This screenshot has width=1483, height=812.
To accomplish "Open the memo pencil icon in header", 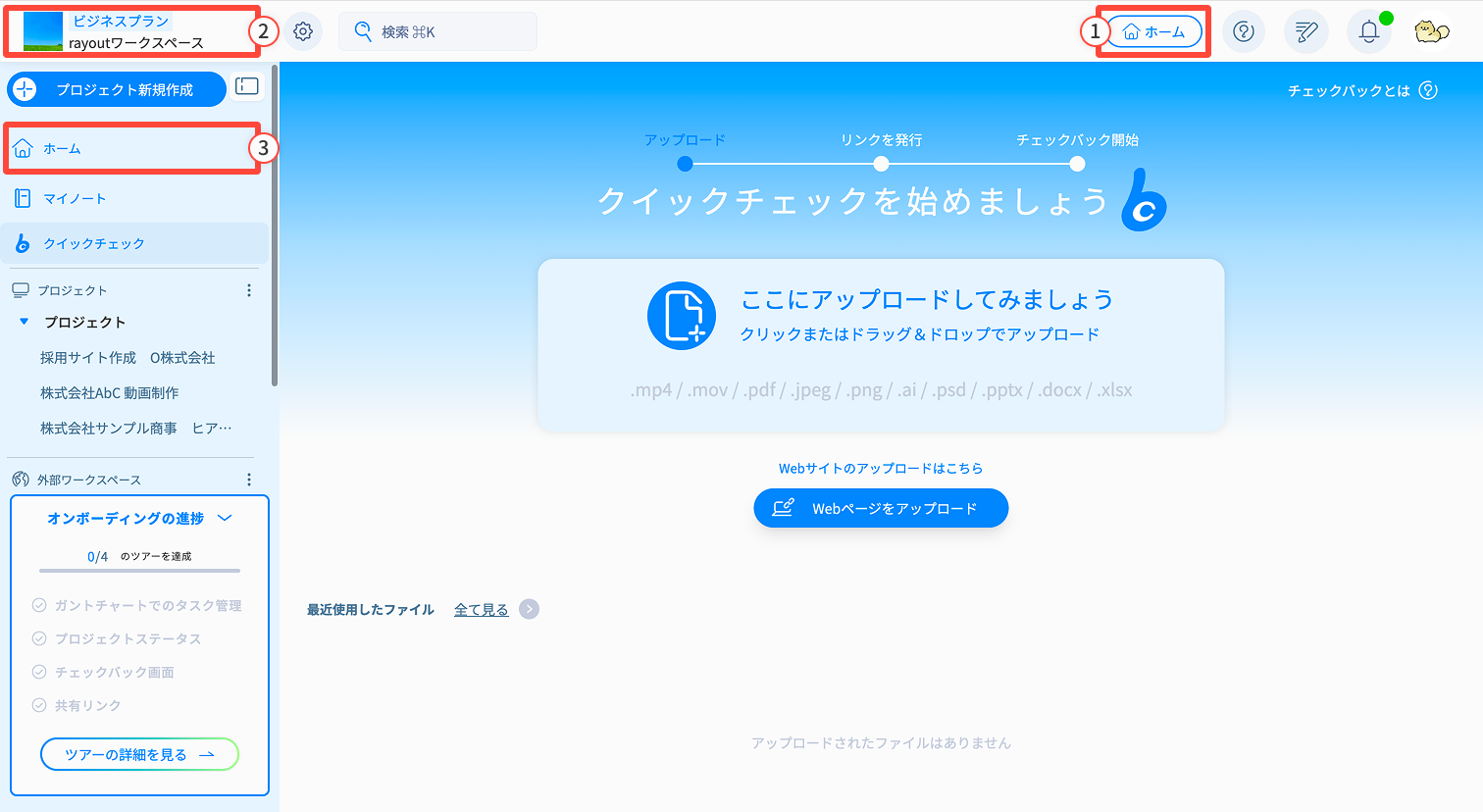I will coord(1306,31).
